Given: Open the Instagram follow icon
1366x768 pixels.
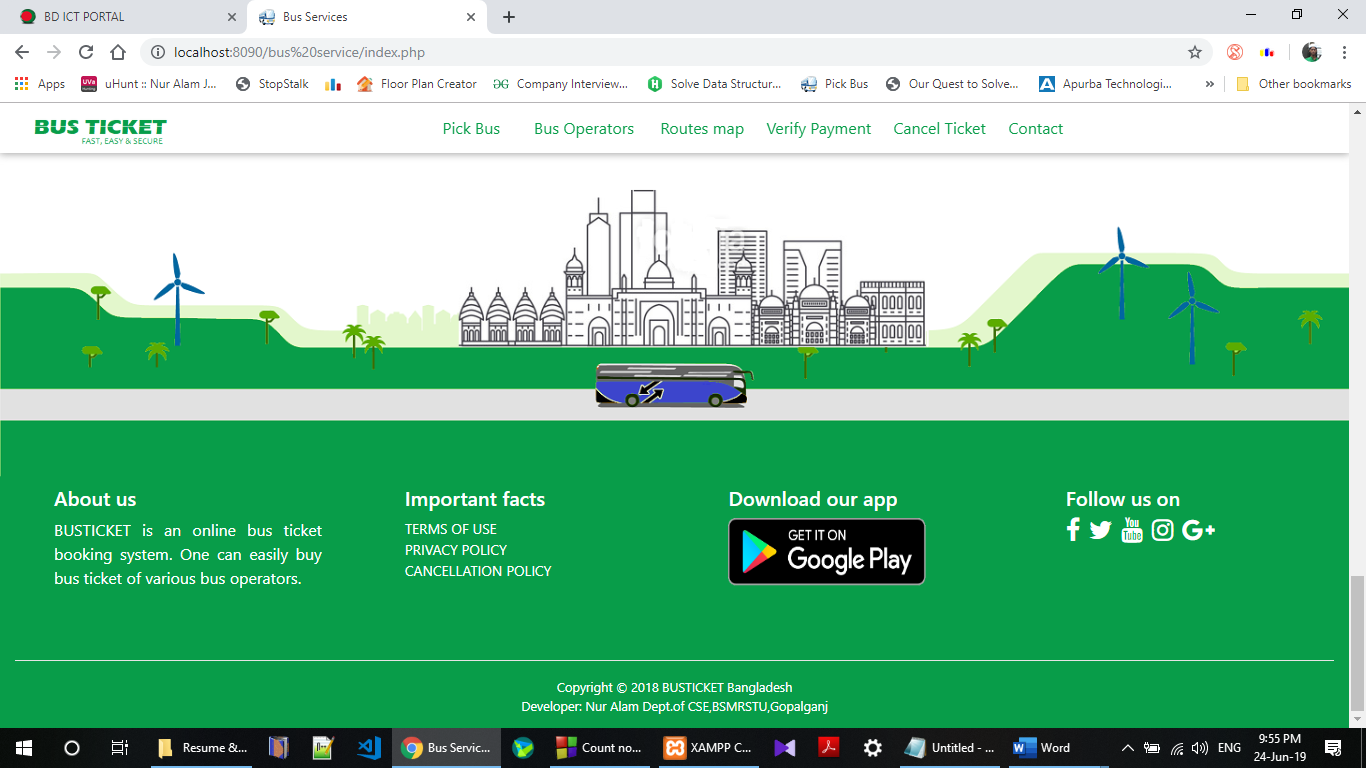Looking at the screenshot, I should point(1162,530).
